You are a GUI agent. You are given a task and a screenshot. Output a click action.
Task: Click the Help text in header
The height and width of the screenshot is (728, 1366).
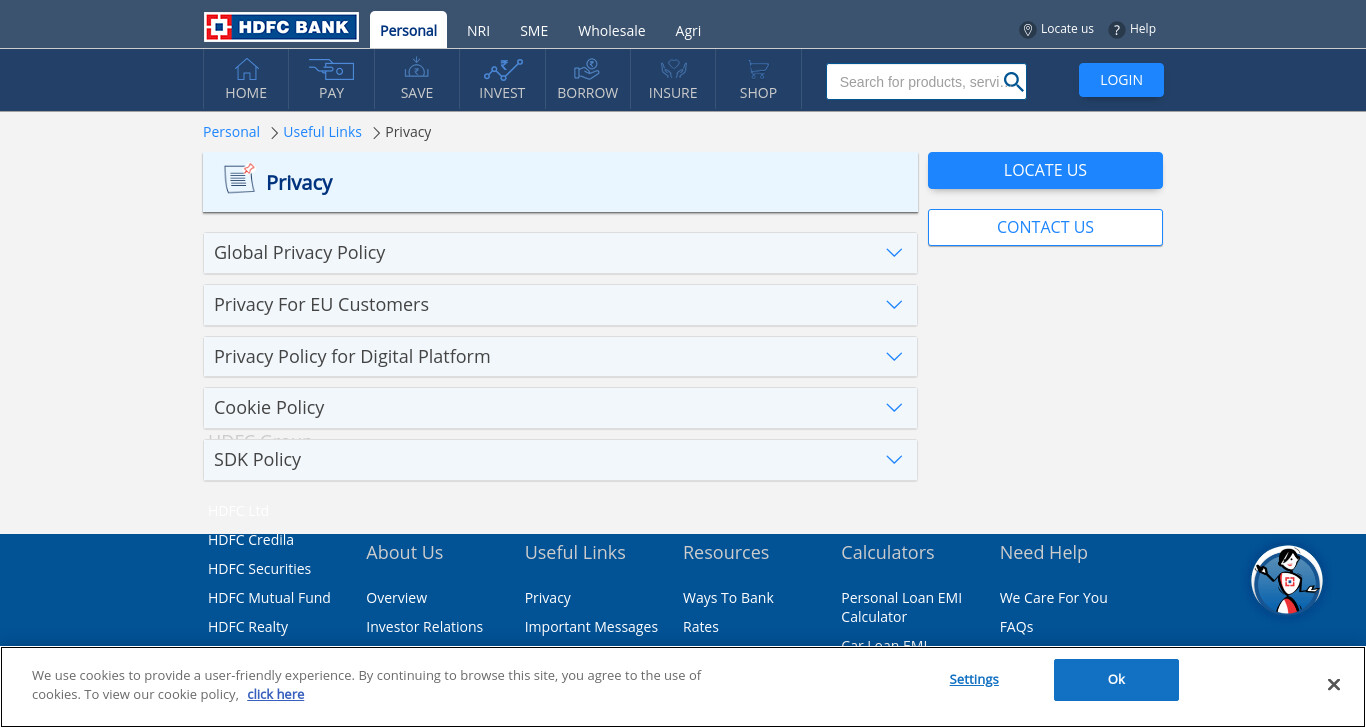[x=1142, y=29]
